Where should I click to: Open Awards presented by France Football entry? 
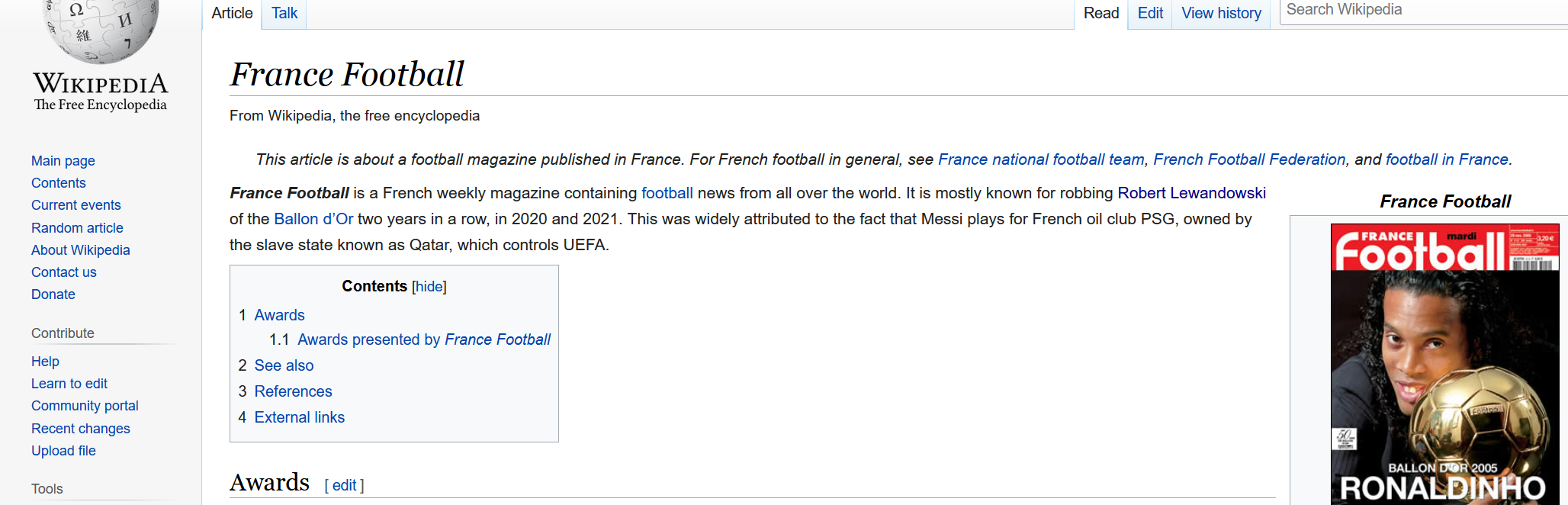coord(423,339)
